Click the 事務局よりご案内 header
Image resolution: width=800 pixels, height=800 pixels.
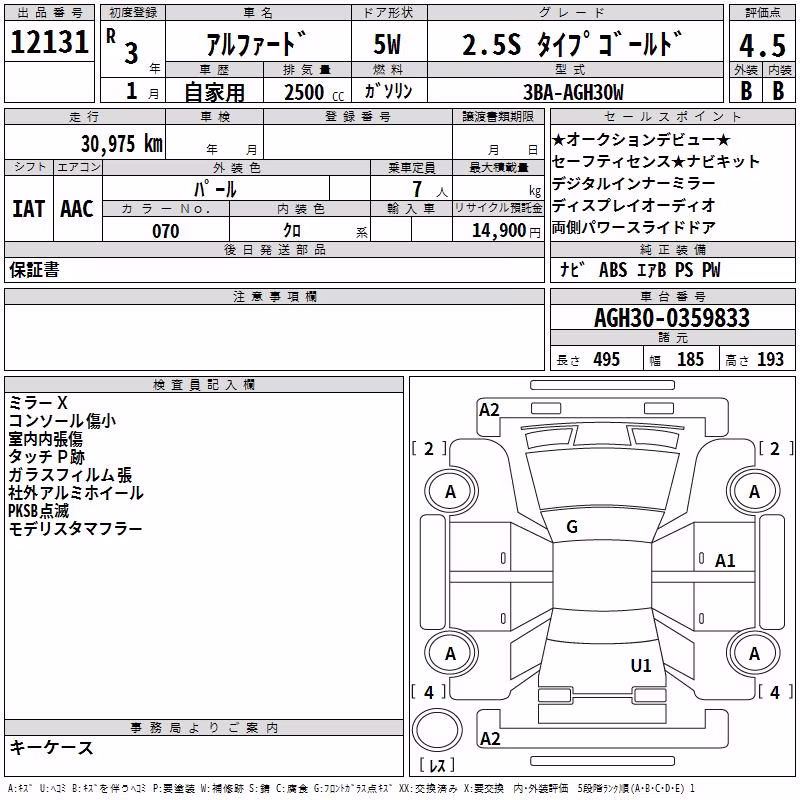[204, 728]
